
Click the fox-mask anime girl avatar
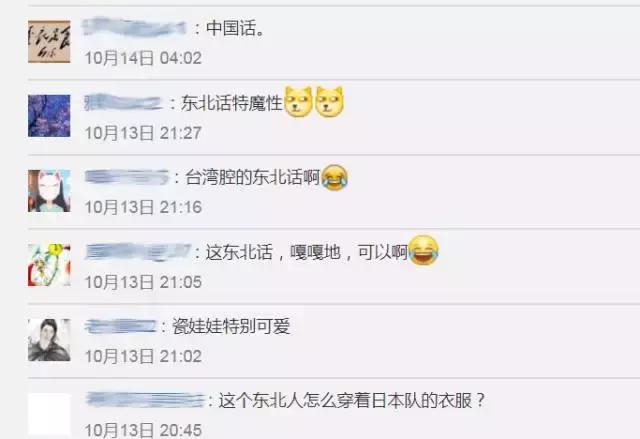[x=49, y=191]
